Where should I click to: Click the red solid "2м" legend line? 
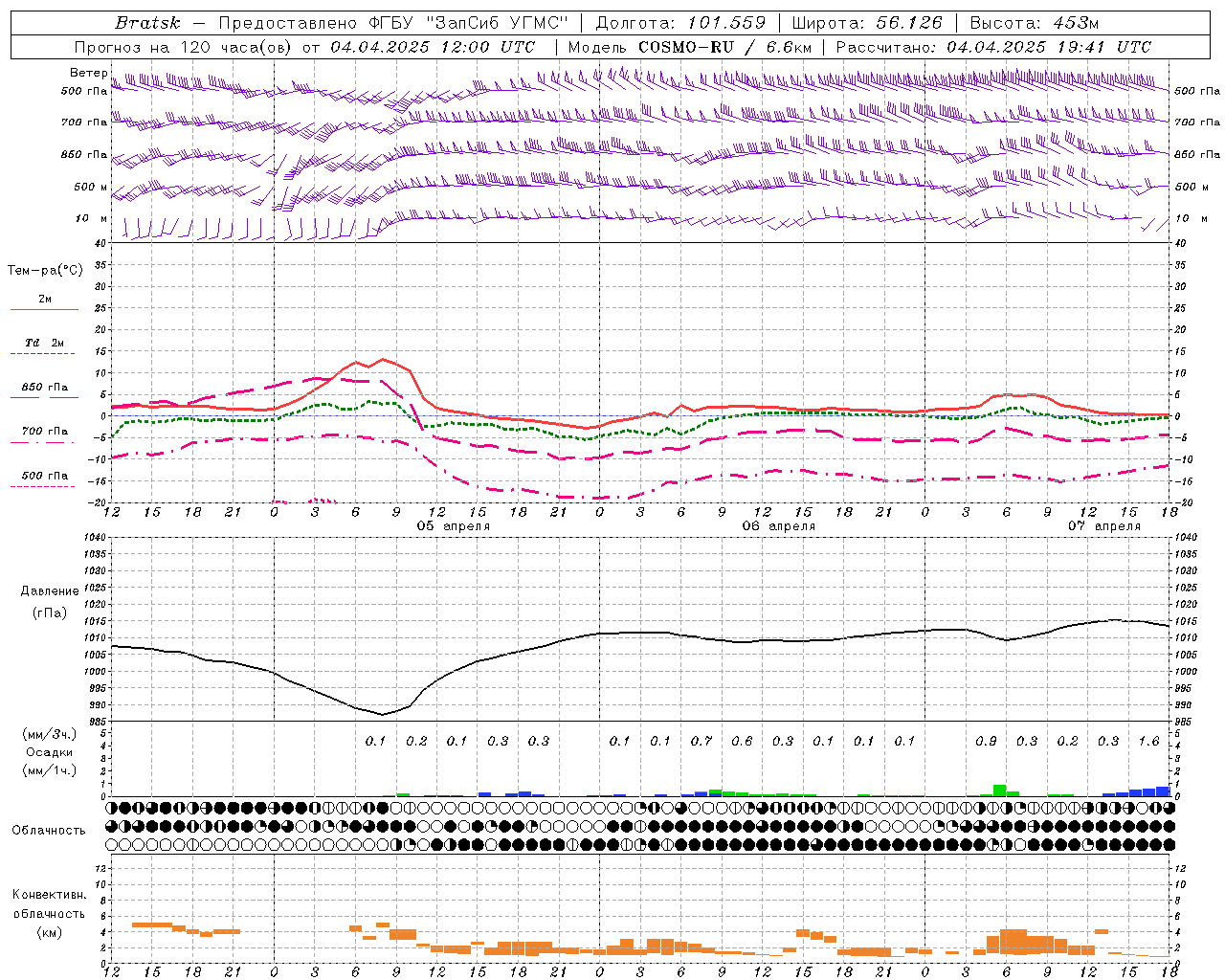pos(44,310)
